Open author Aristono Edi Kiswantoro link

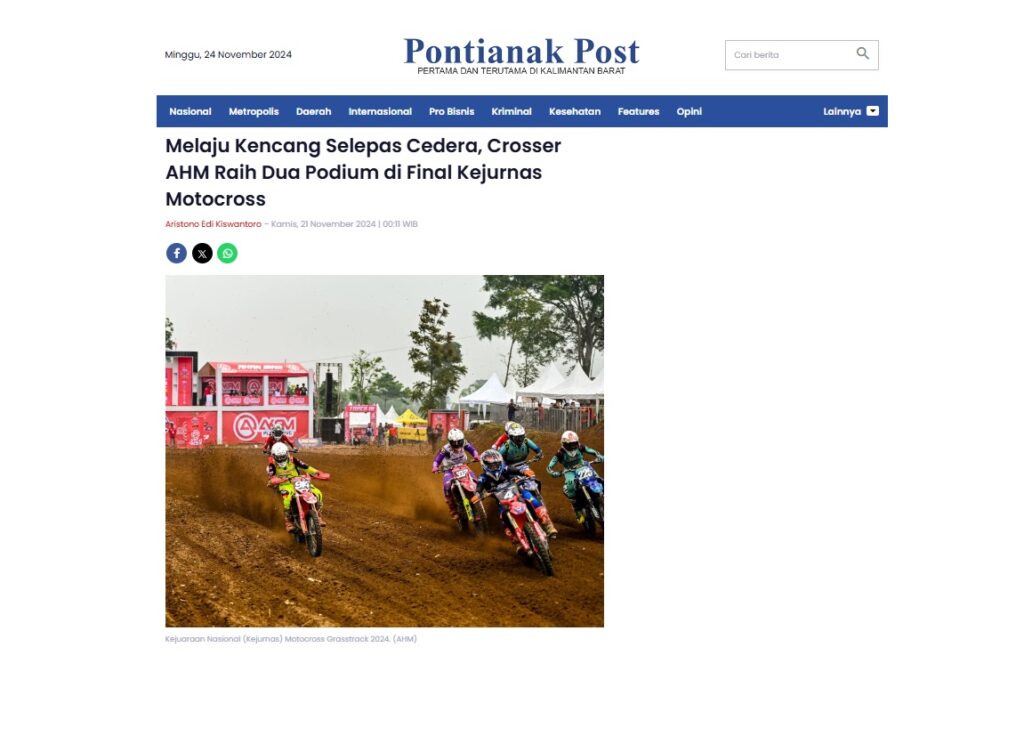[213, 224]
